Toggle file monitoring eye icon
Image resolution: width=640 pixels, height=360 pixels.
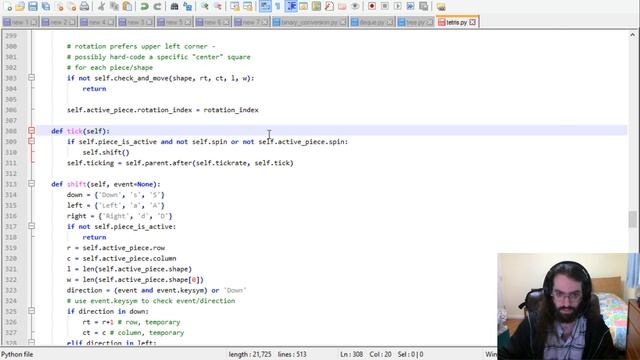pos(355,6)
